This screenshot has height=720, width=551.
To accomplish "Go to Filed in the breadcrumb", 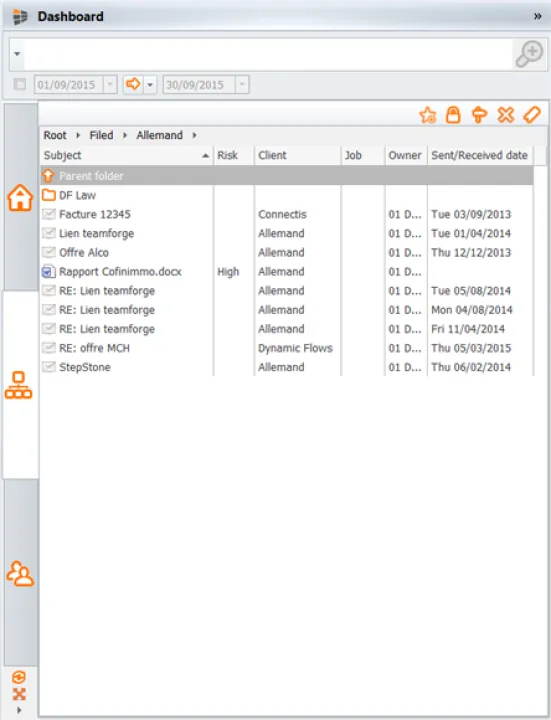I will point(101,135).
